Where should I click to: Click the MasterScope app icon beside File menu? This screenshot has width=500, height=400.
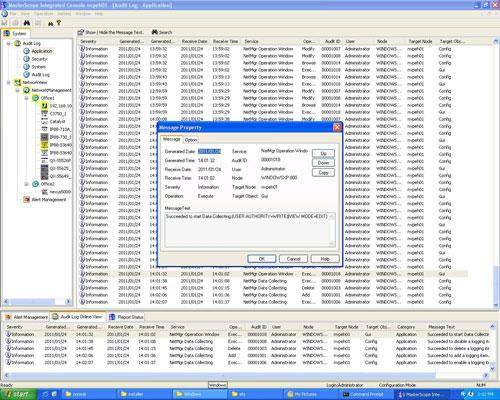point(5,14)
